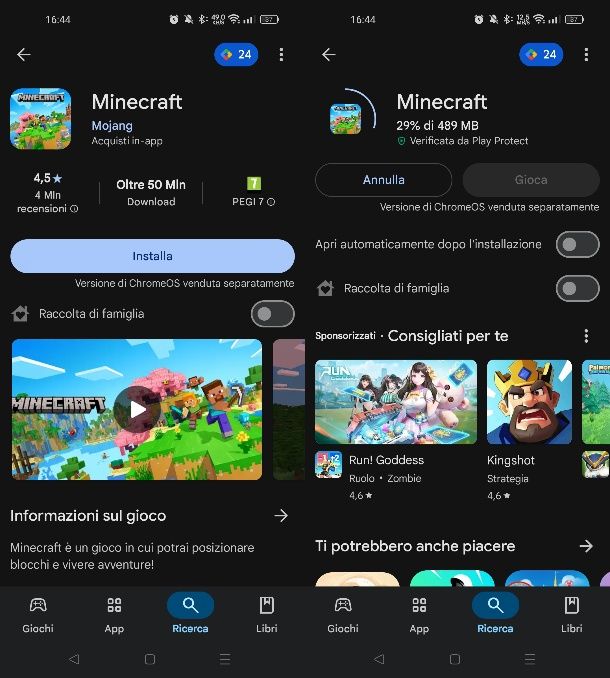Viewport: 610px width, 678px height.
Task: Tap the info icon next to recensioni
Action: tap(74, 209)
